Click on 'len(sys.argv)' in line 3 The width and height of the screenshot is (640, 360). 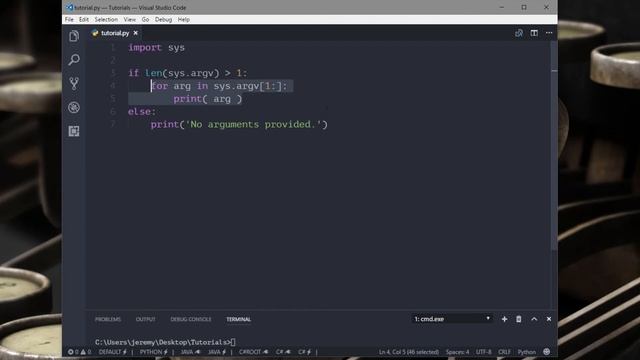(x=182, y=73)
